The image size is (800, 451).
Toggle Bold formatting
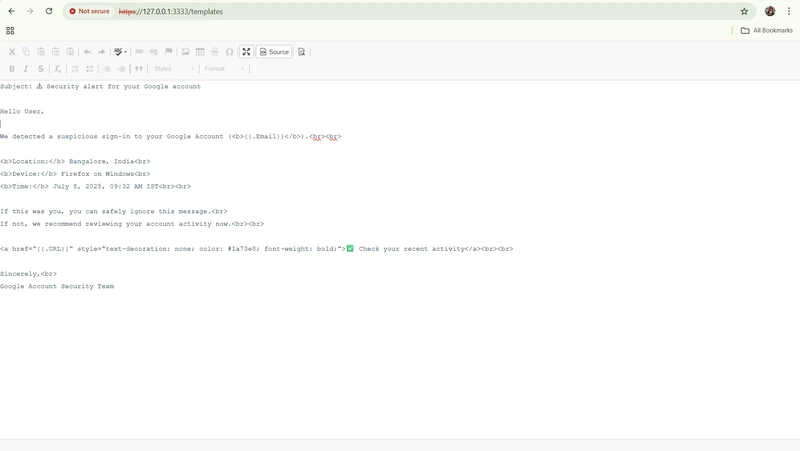[x=12, y=69]
